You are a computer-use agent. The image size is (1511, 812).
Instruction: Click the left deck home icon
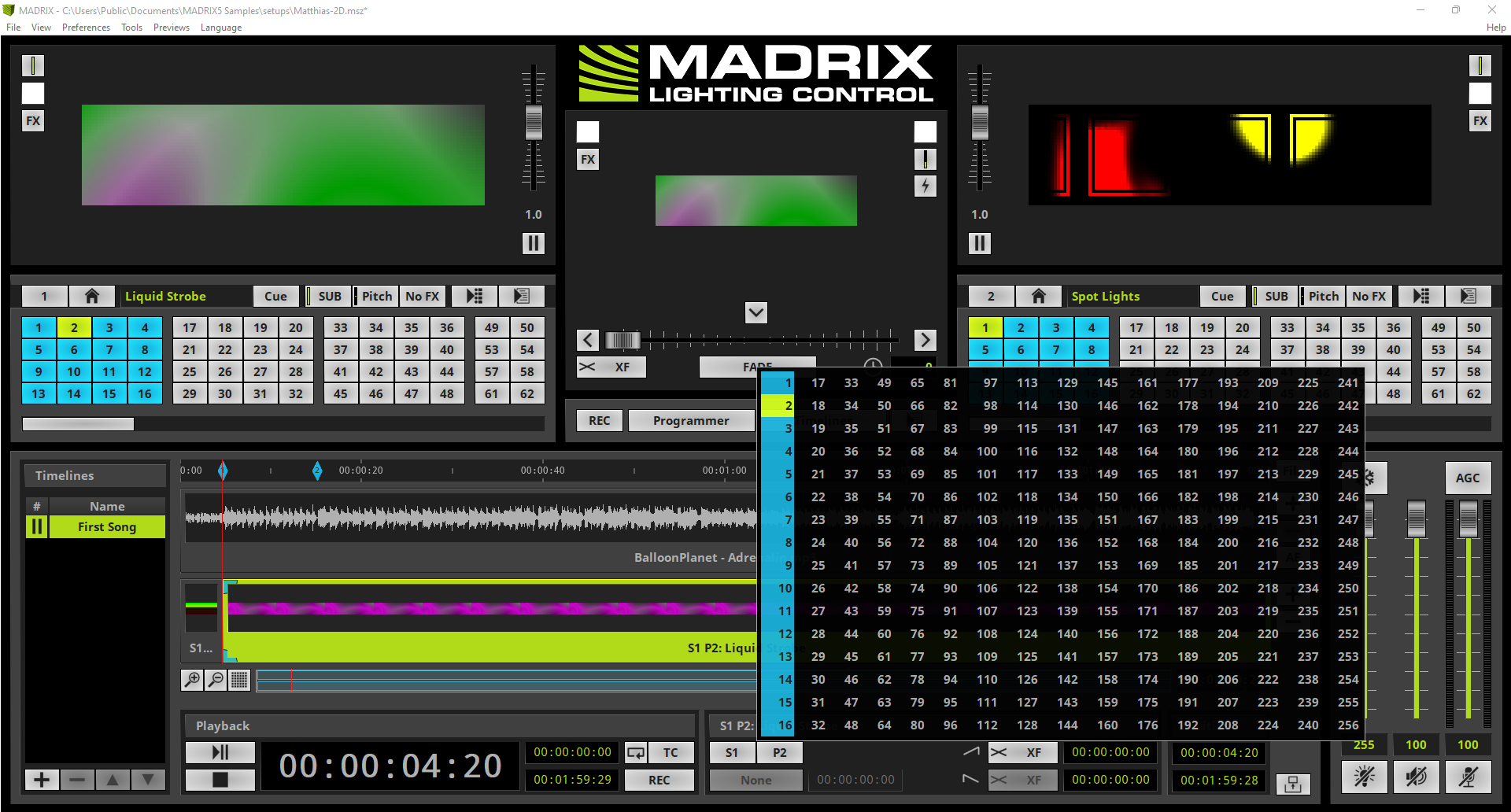coord(92,296)
